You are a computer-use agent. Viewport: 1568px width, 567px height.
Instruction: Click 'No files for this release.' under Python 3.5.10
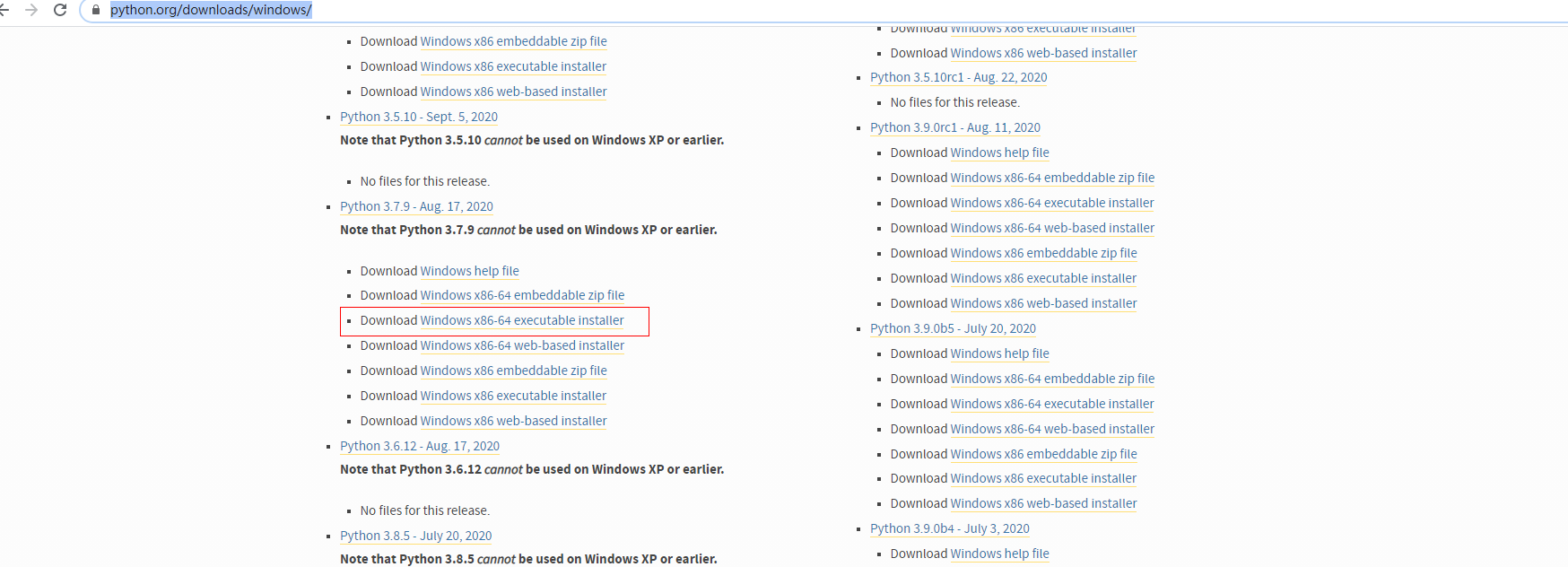pos(425,181)
